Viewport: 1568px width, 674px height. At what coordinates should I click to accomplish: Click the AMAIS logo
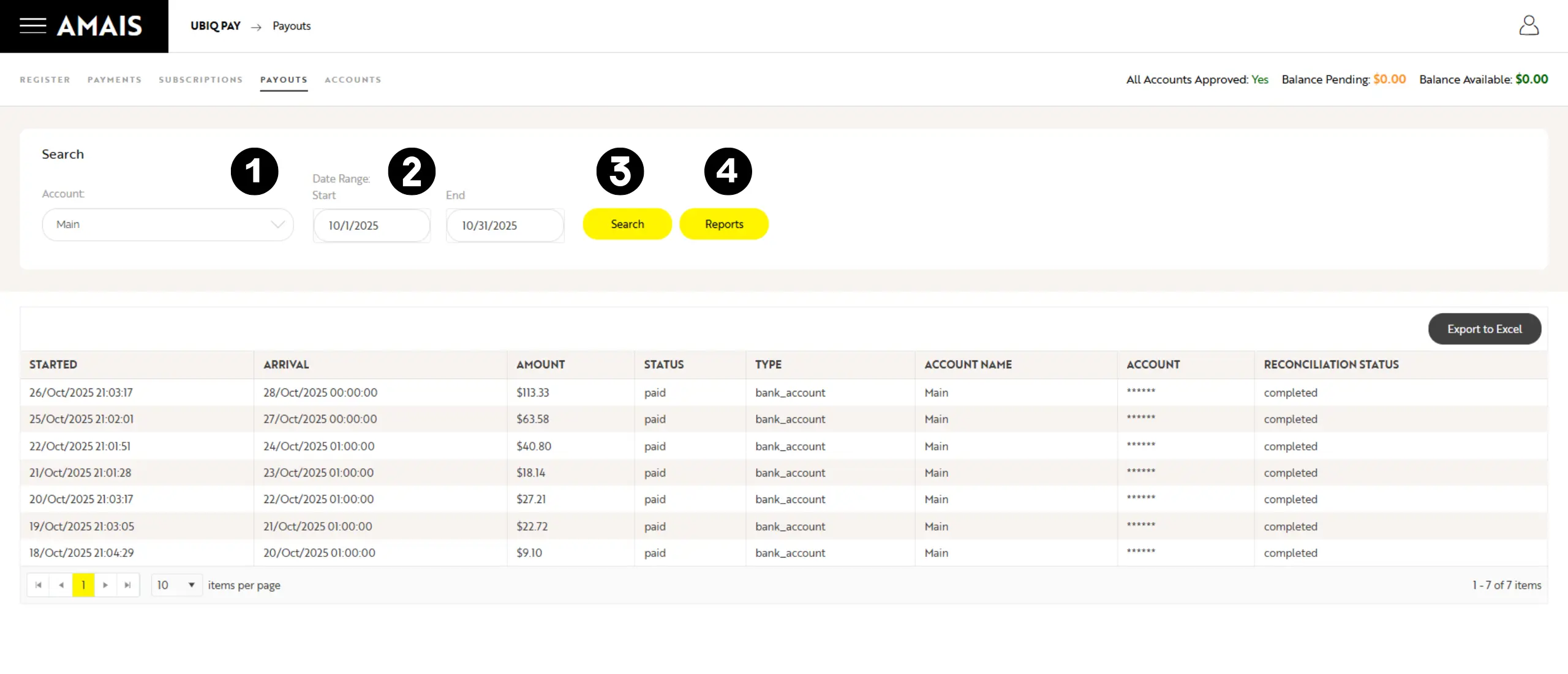click(100, 26)
